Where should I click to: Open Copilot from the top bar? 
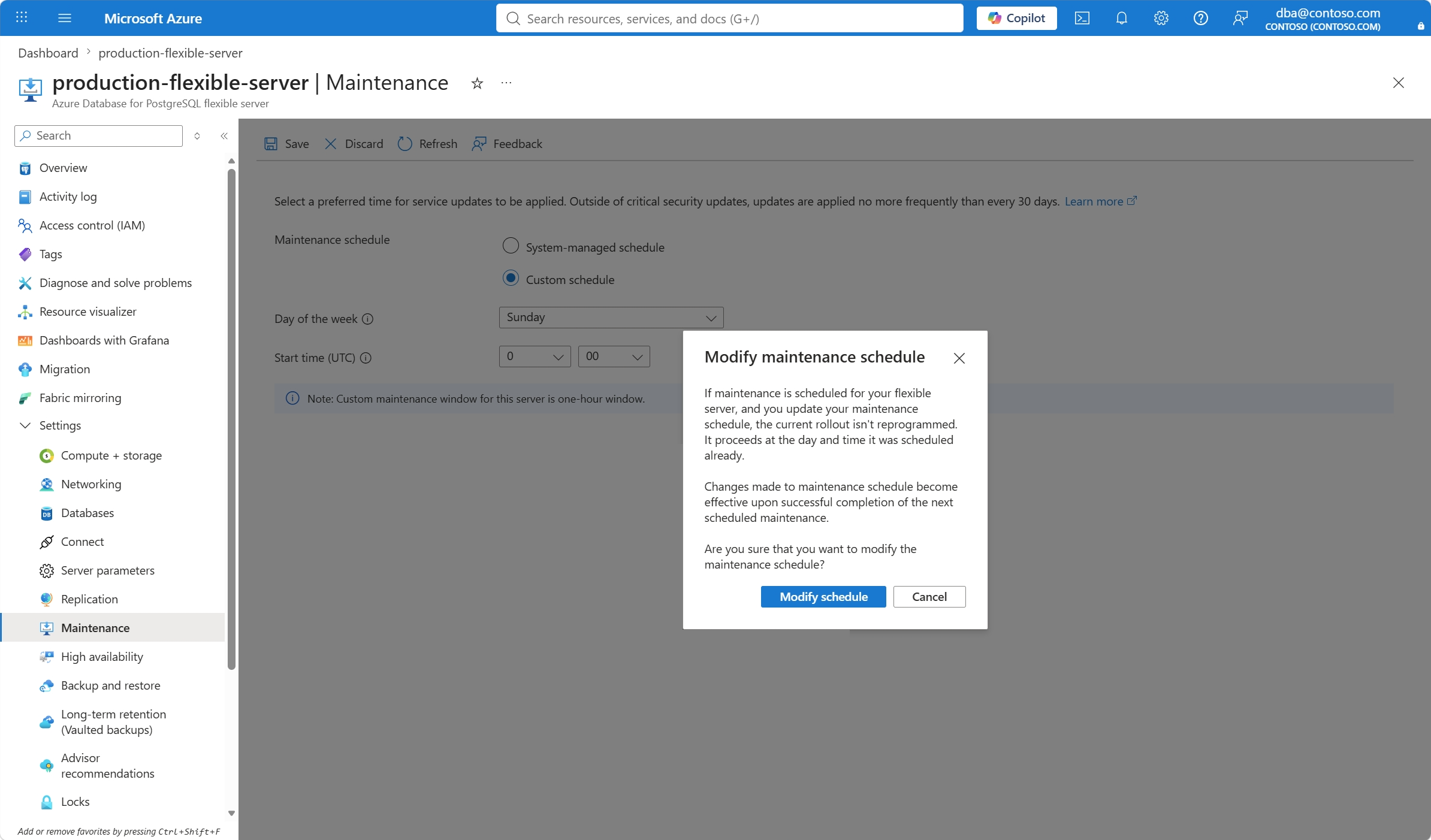tap(1016, 18)
